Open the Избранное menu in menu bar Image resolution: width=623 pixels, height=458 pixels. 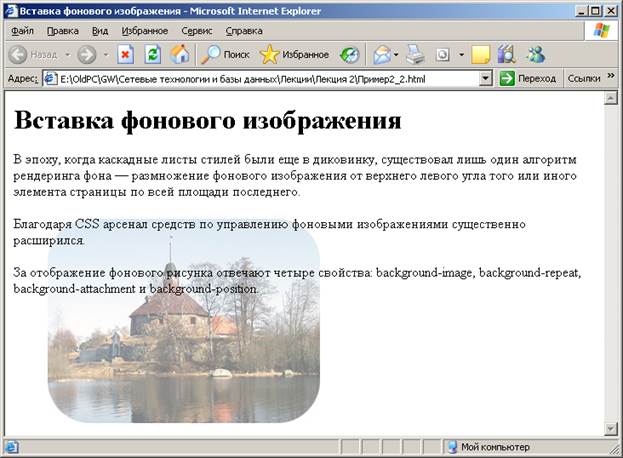pyautogui.click(x=145, y=31)
